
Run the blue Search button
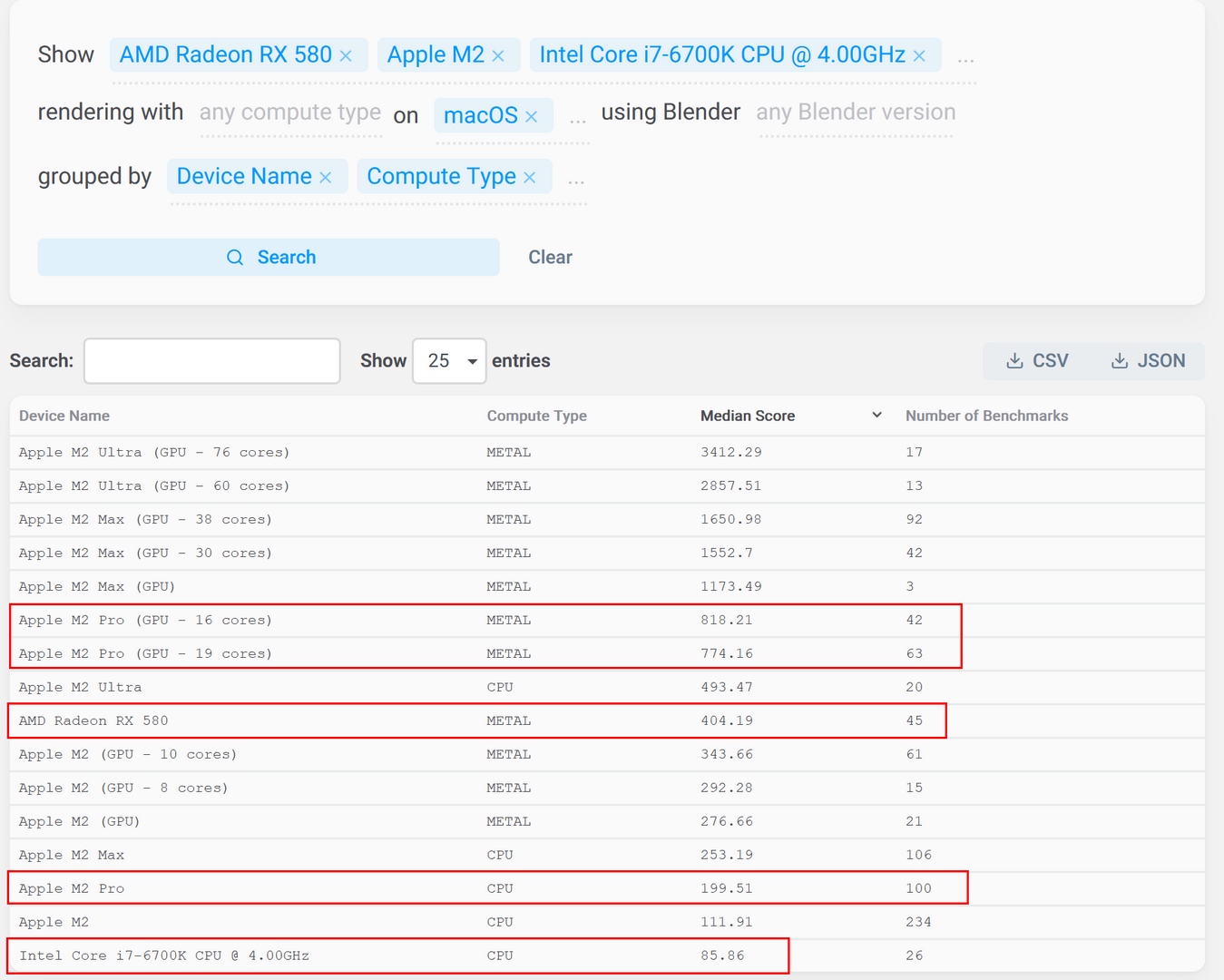[269, 258]
